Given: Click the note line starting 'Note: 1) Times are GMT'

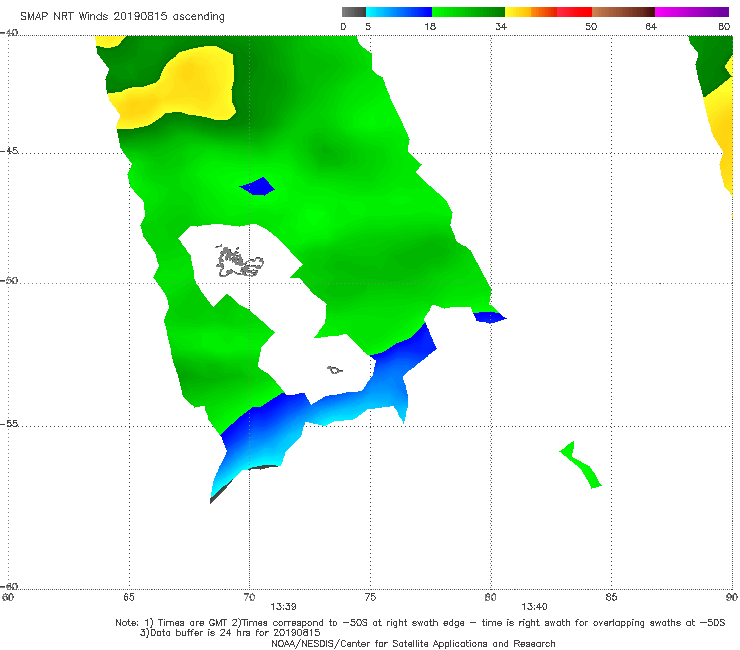Looking at the screenshot, I should [420, 623].
